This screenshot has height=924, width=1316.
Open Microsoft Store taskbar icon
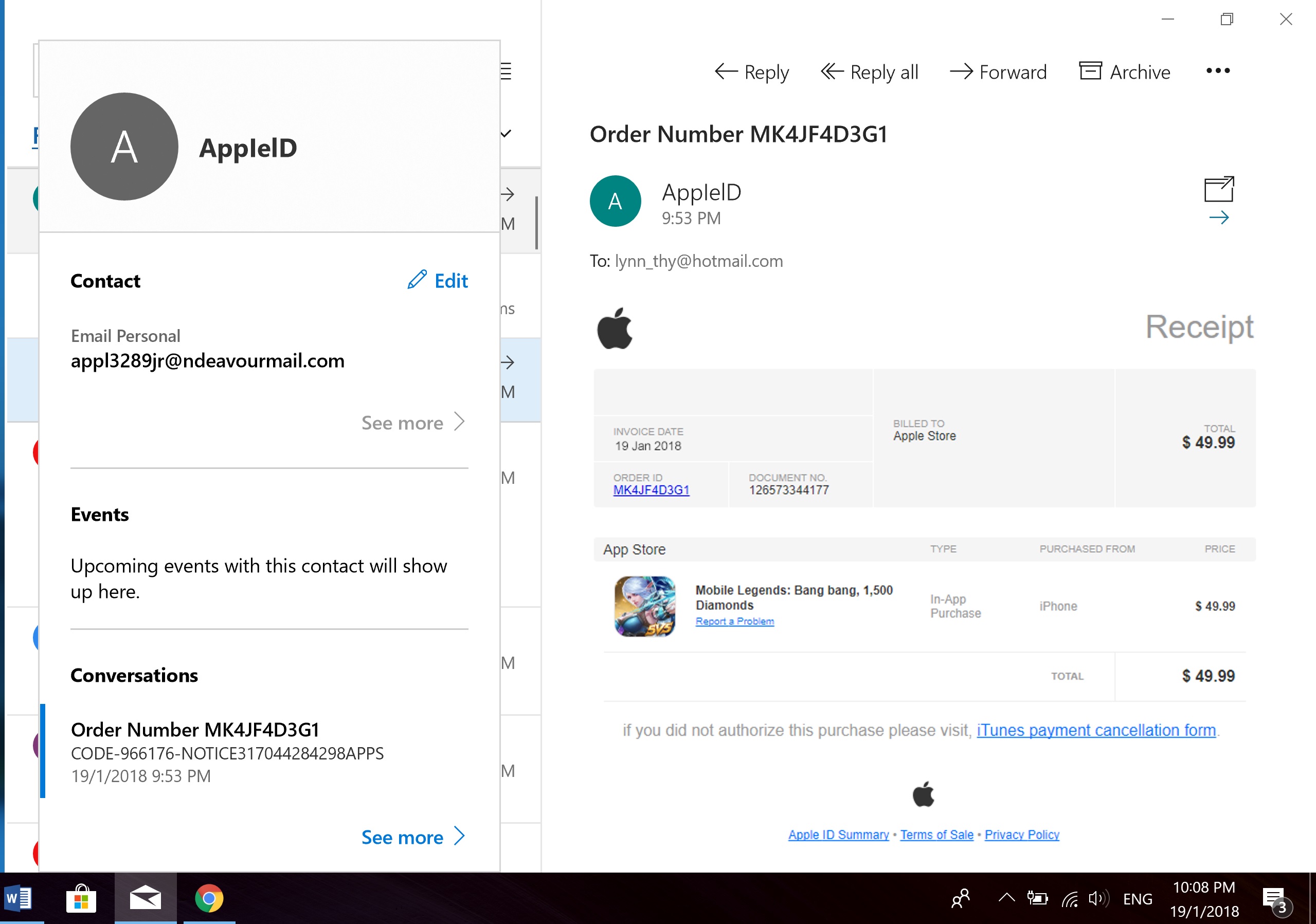(x=81, y=899)
